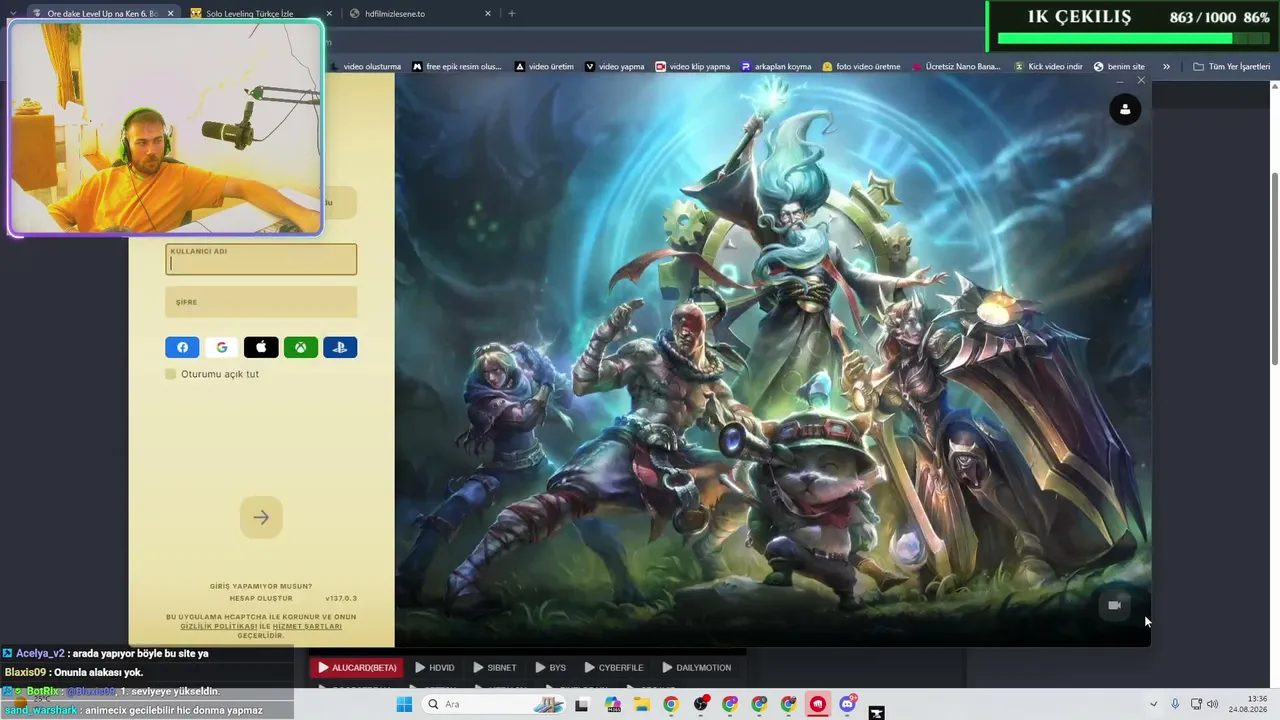Click the profile icon on the login artwork
Viewport: 1280px width, 720px height.
point(1125,109)
